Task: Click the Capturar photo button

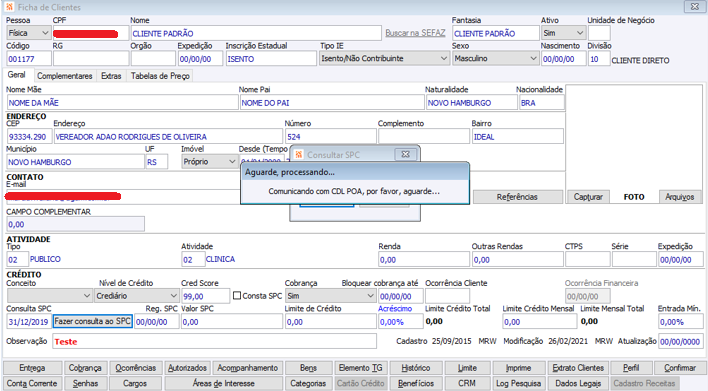Action: point(588,197)
